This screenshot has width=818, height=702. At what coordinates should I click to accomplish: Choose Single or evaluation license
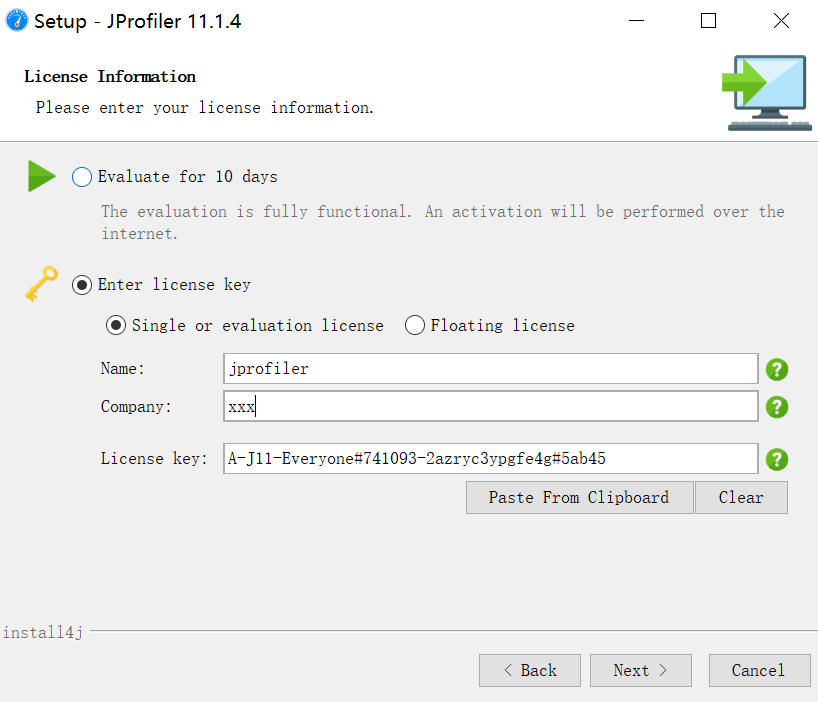[x=116, y=325]
